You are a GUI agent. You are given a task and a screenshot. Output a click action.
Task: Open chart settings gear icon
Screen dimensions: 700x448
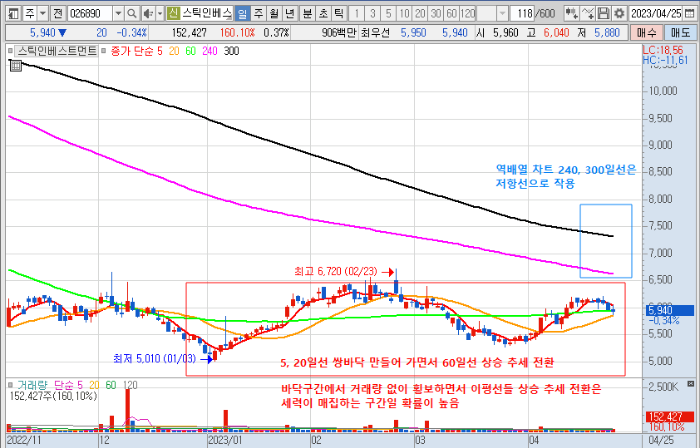[x=619, y=14]
